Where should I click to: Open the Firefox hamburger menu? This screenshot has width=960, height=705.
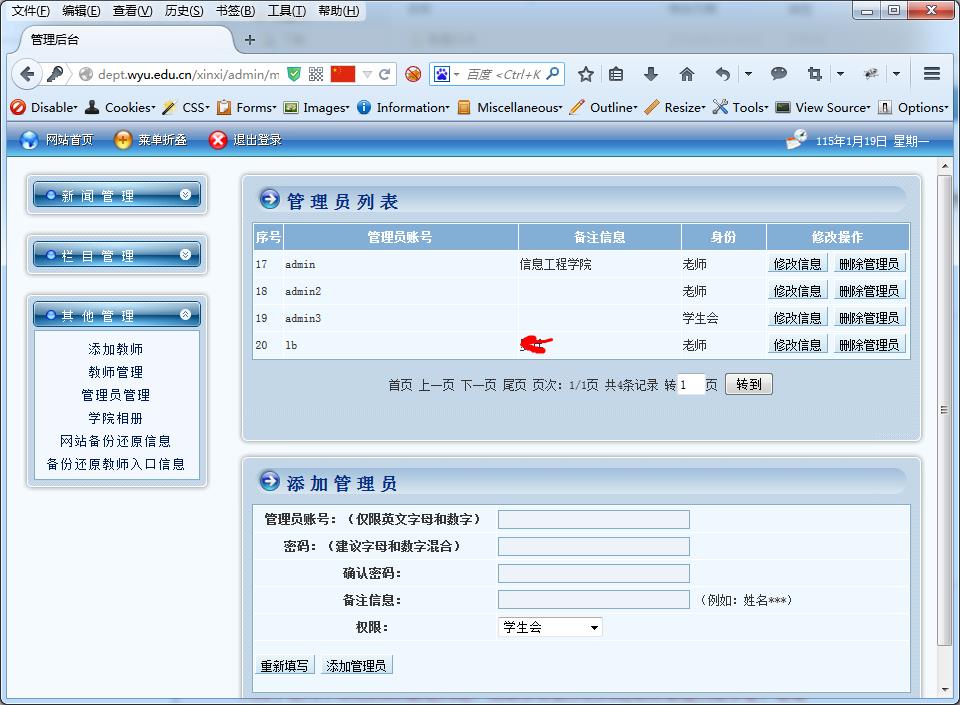click(932, 74)
